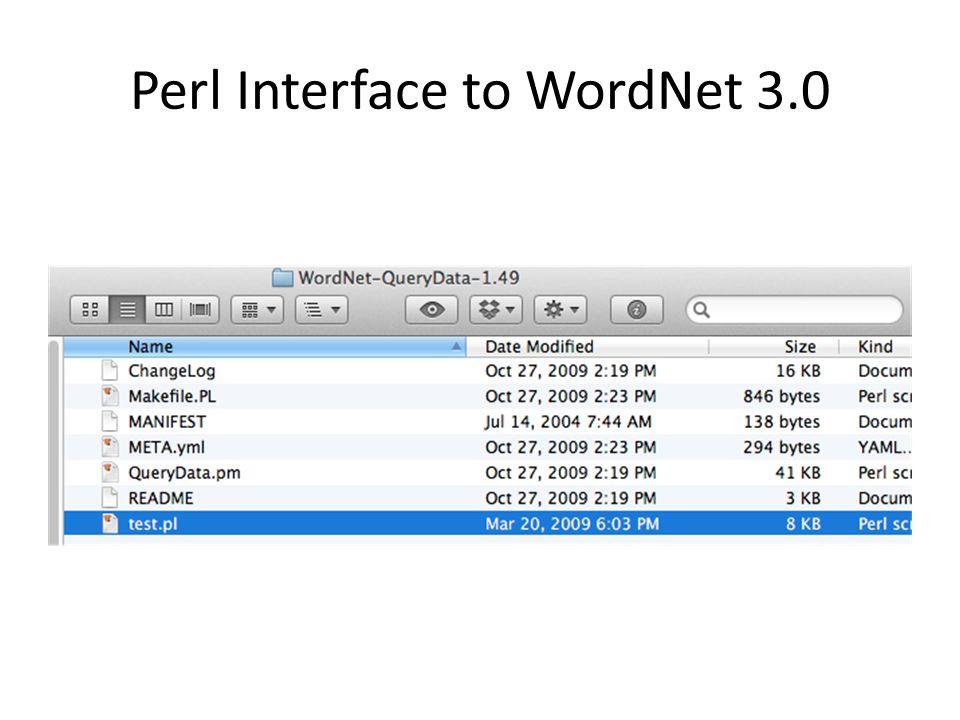Click the search magnifier icon

tap(702, 310)
